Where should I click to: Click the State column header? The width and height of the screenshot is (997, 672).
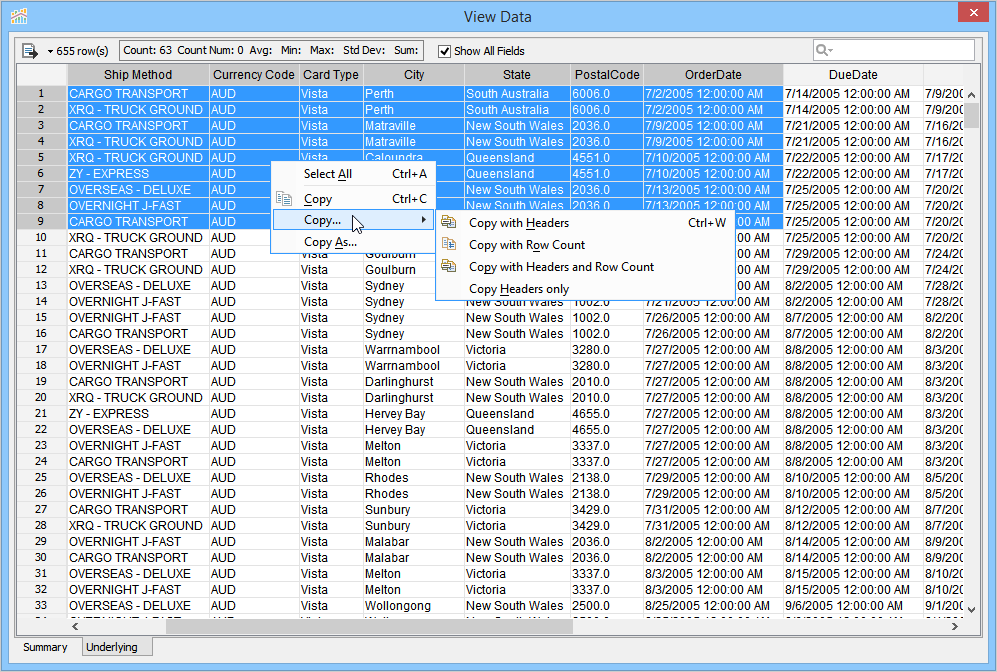coord(516,74)
